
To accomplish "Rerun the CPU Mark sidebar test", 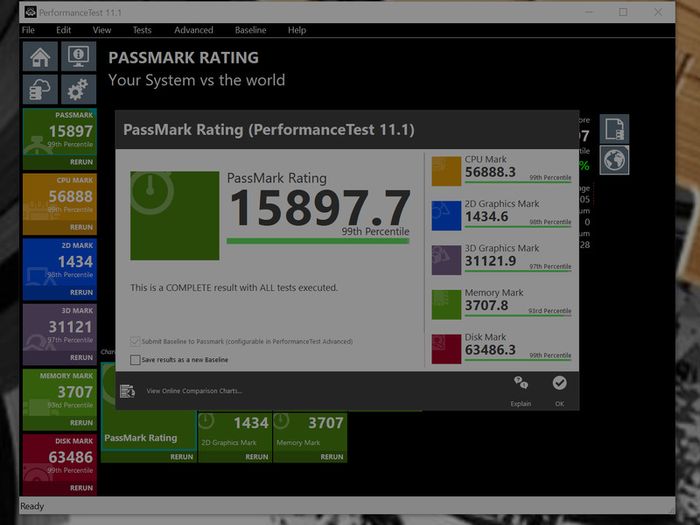I will pyautogui.click(x=81, y=227).
